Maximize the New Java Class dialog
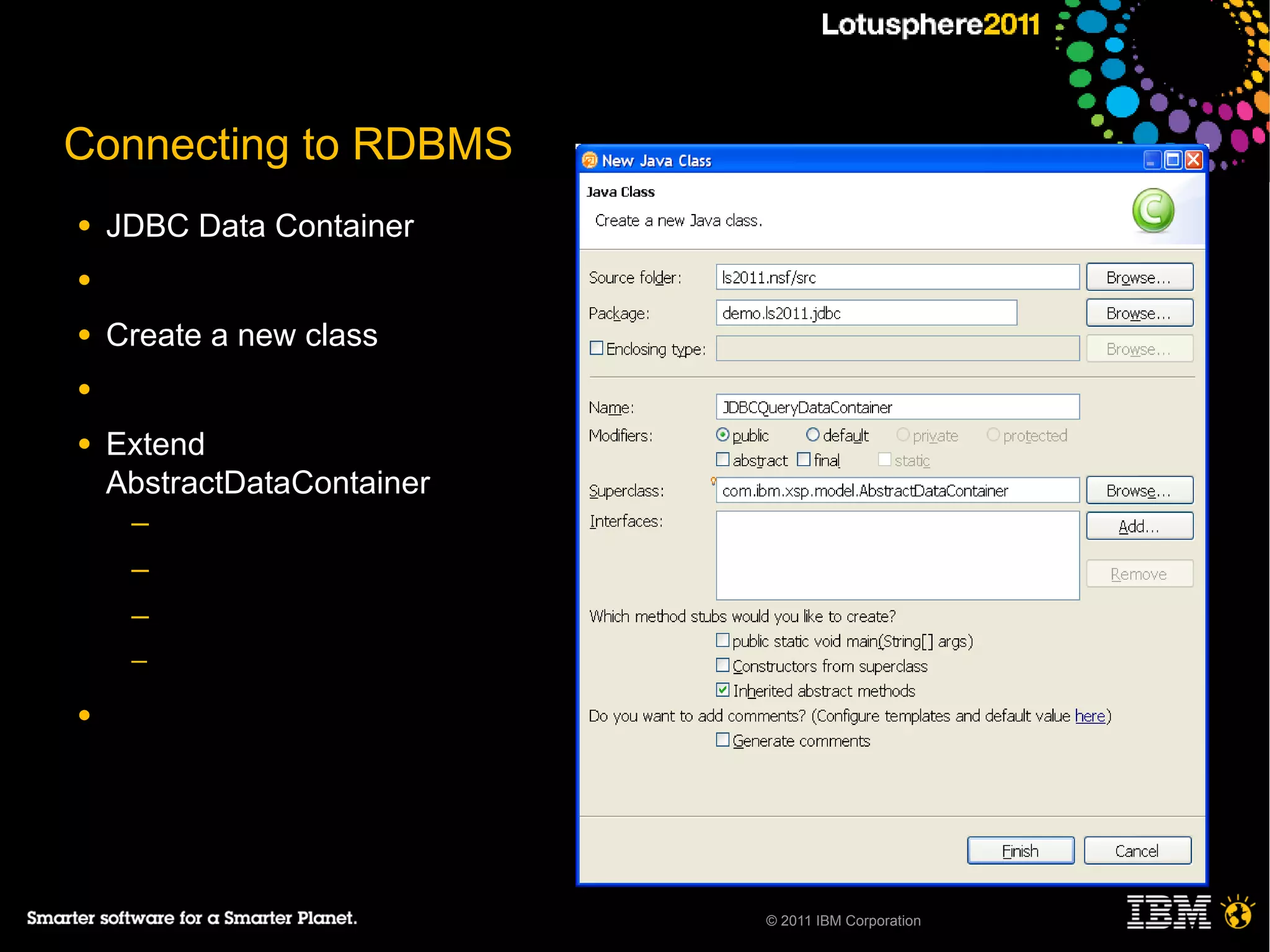 tap(1173, 160)
